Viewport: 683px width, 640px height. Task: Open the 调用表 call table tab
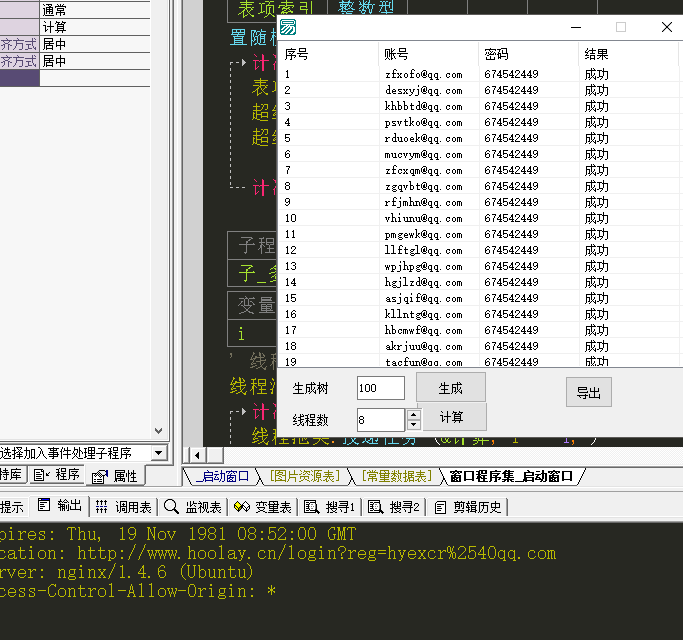click(x=124, y=506)
